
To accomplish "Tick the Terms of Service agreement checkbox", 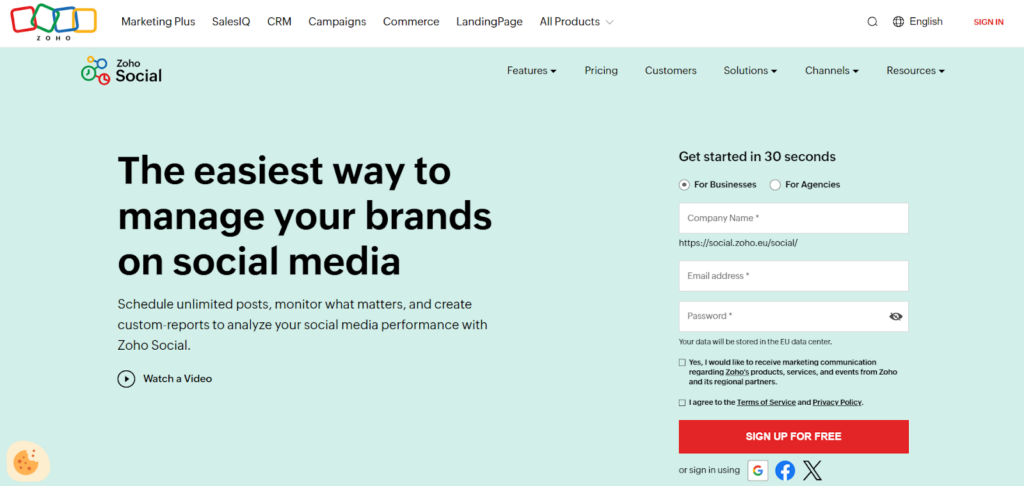I will pyautogui.click(x=682, y=402).
